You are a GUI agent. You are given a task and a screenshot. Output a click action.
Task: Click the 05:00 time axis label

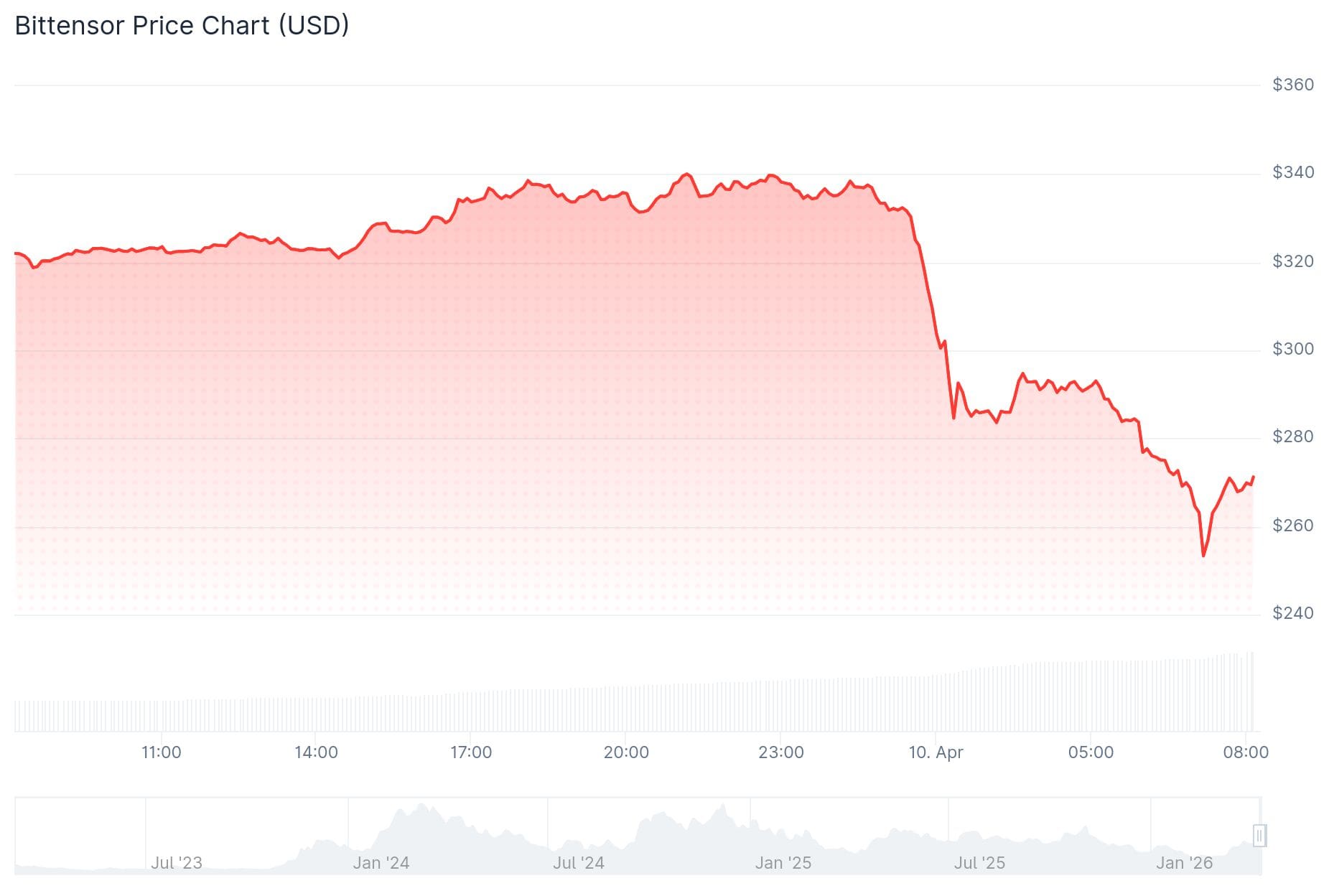1091,752
